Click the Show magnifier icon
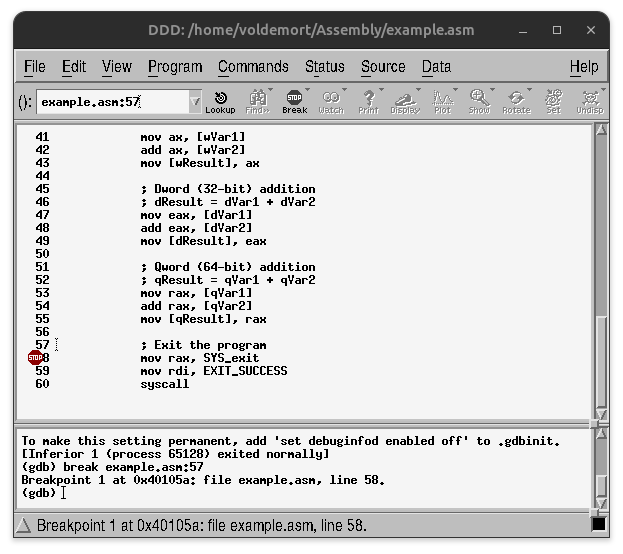This screenshot has height=554, width=623. (x=479, y=102)
